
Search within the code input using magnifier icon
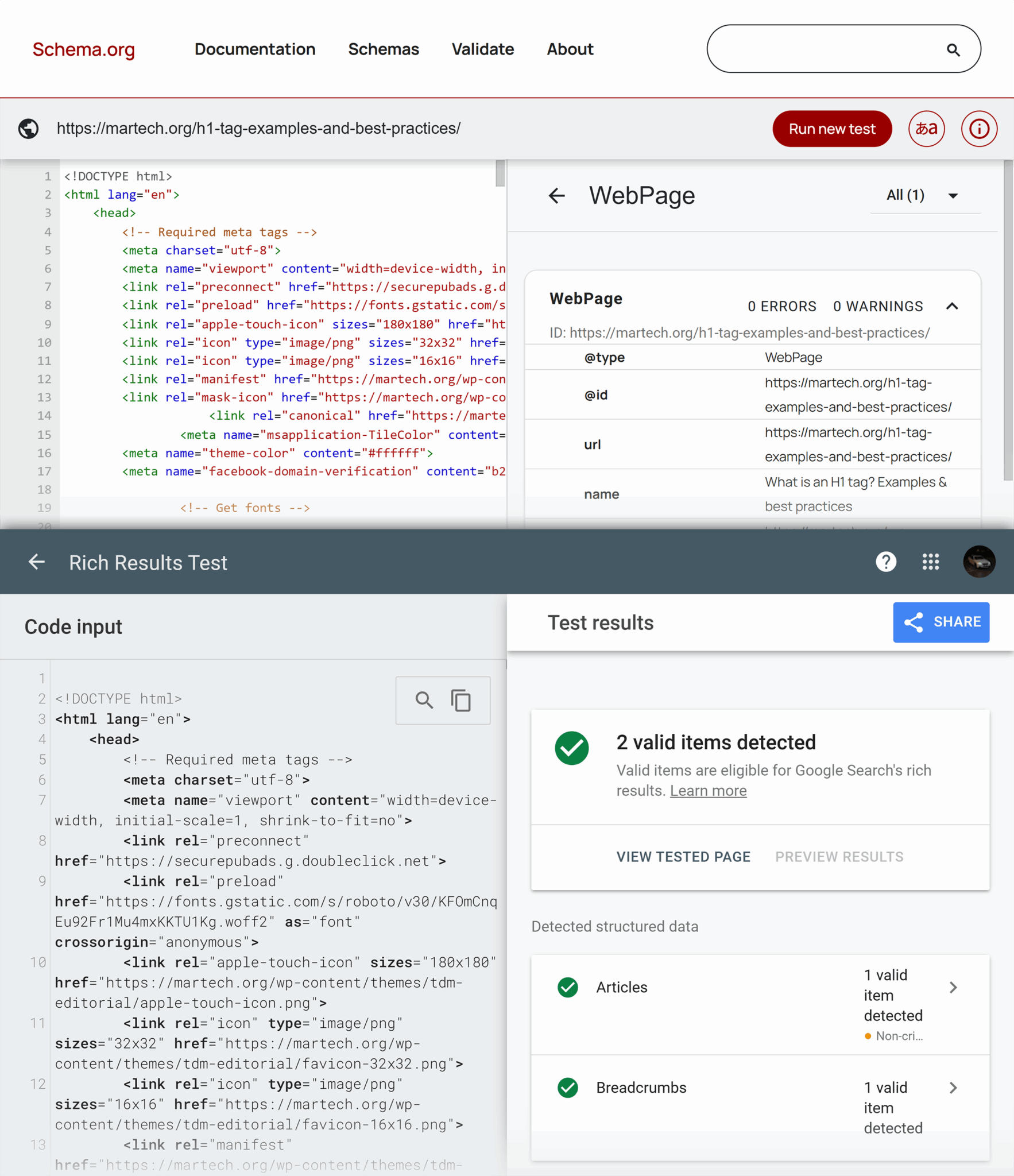[424, 700]
